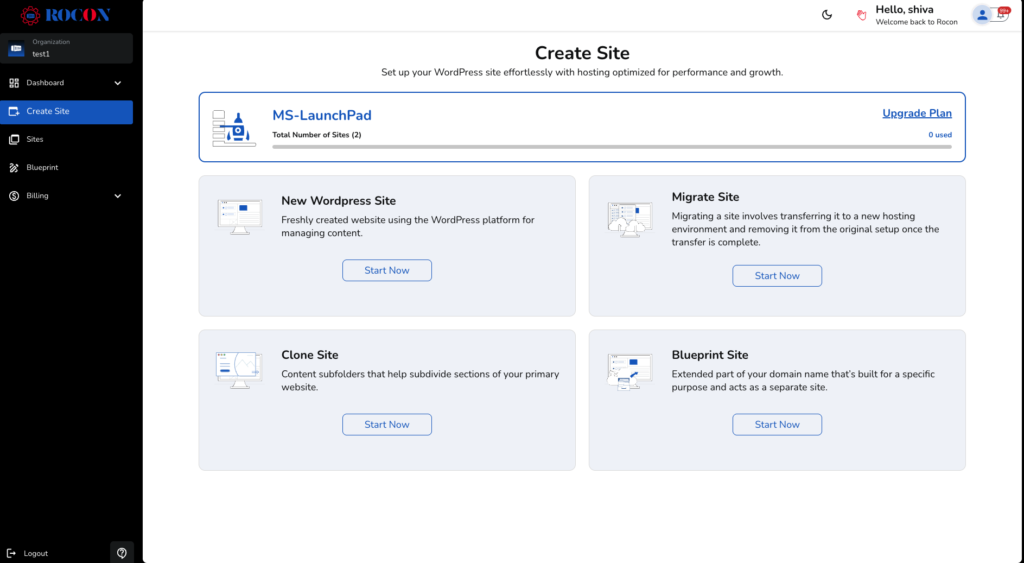Viewport: 1024px width, 563px height.
Task: Start Now under New Wordpress Site
Action: tap(387, 271)
